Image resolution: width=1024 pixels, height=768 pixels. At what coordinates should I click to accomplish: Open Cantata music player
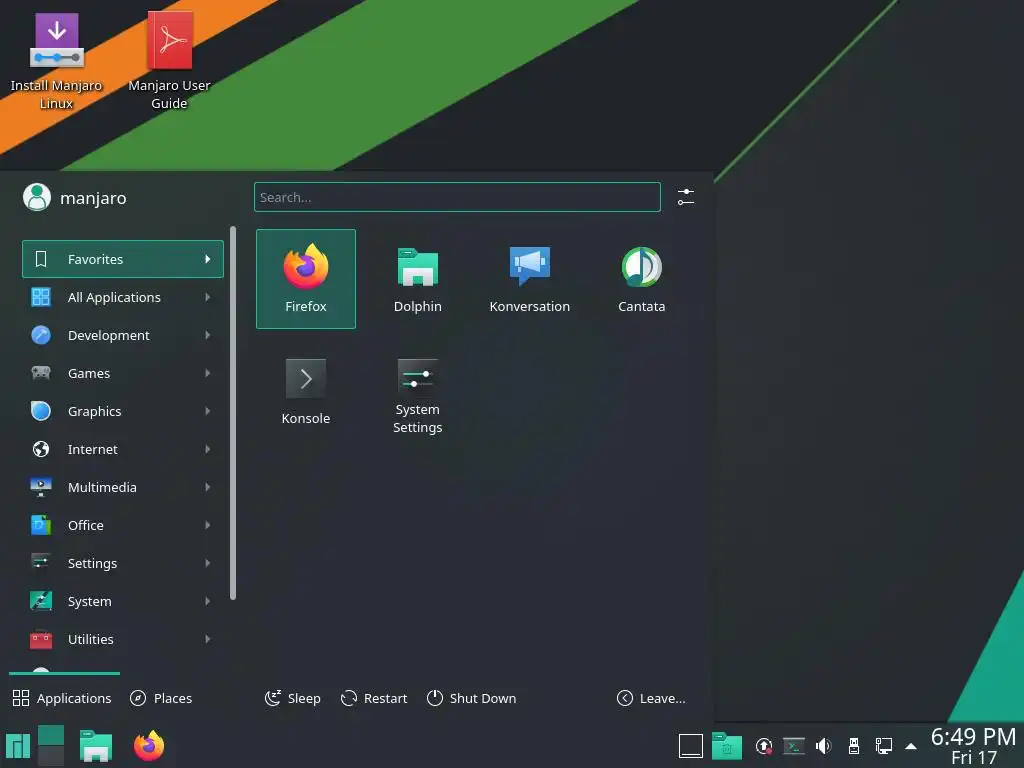[x=641, y=279]
